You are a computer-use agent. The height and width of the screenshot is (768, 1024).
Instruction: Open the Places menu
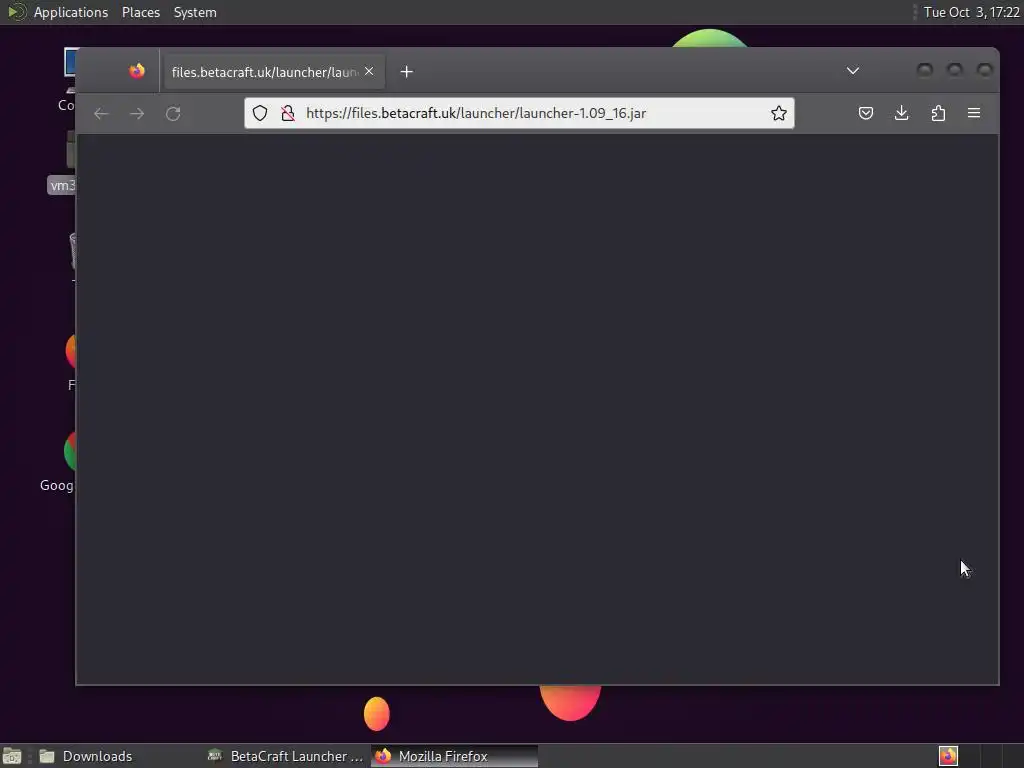pos(141,12)
